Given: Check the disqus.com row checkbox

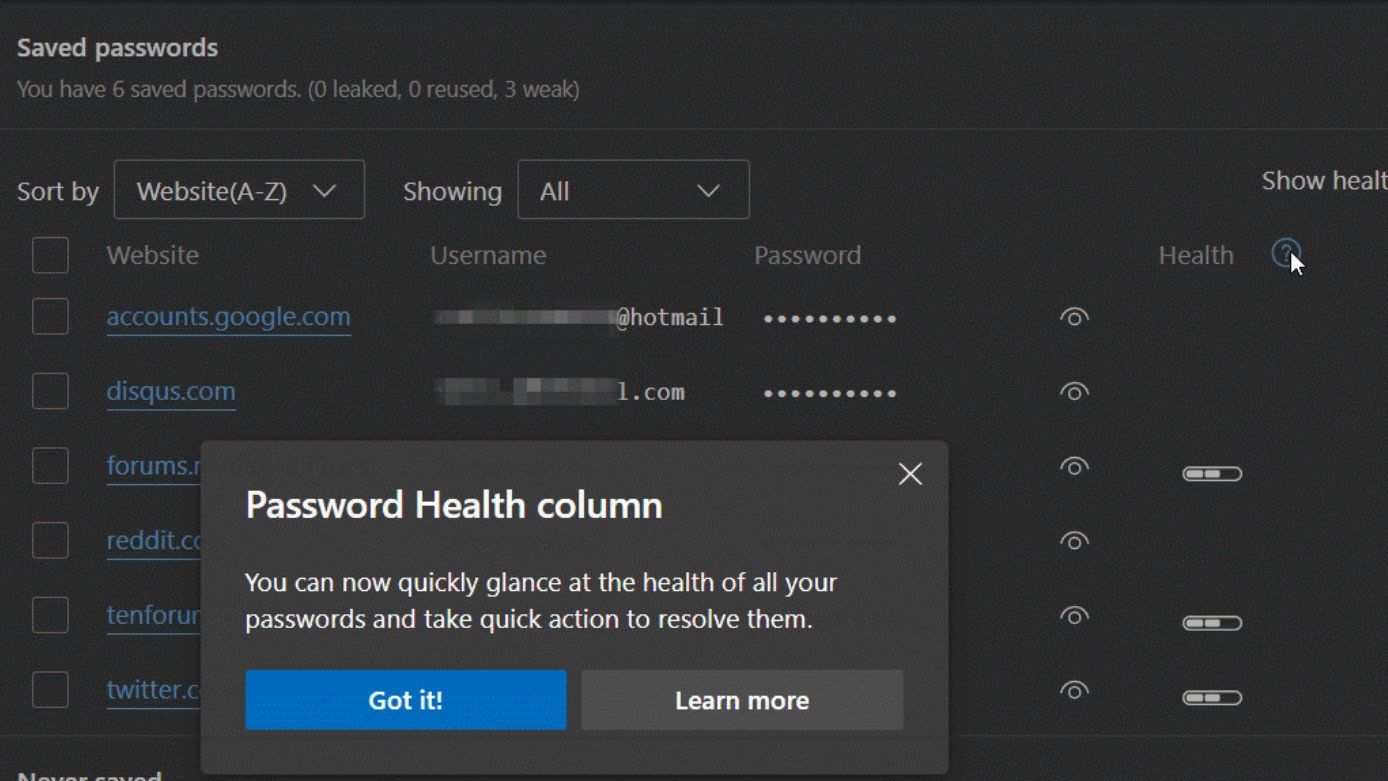Looking at the screenshot, I should [50, 391].
